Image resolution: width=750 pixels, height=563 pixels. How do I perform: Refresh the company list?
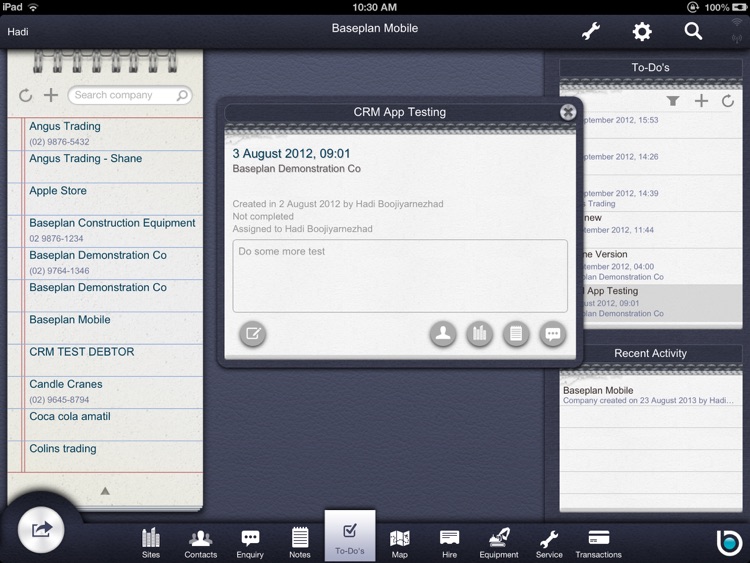(25, 95)
